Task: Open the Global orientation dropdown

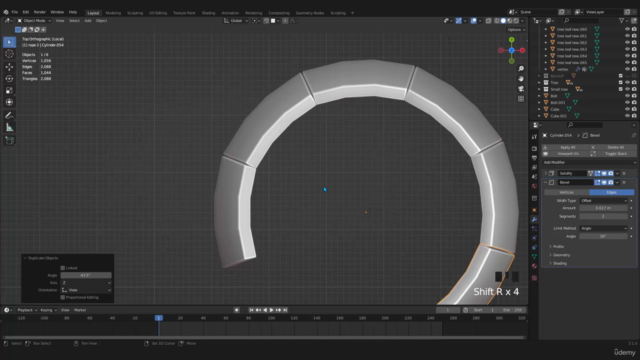Action: pyautogui.click(x=236, y=21)
